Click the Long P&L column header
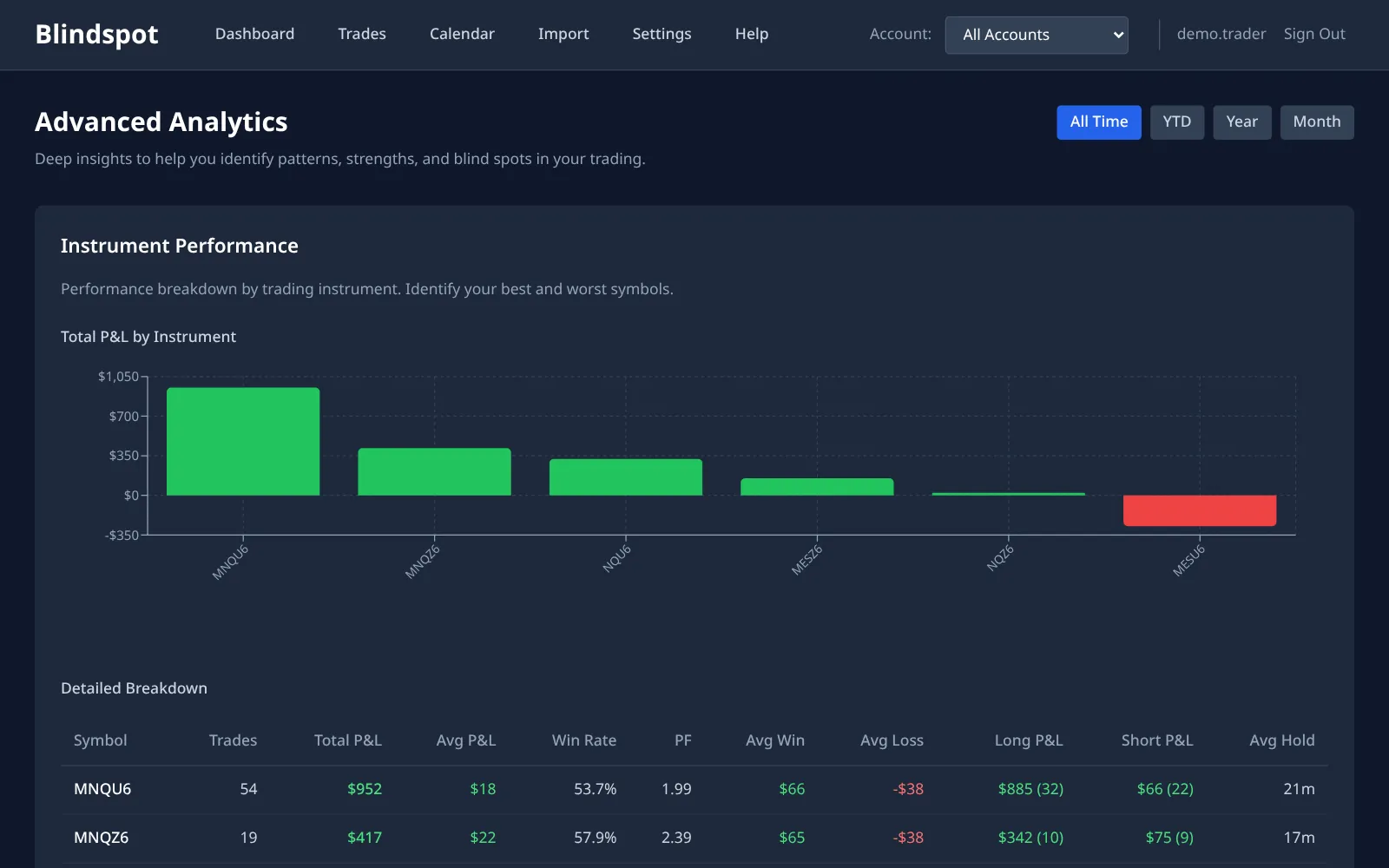The height and width of the screenshot is (868, 1389). (x=1029, y=740)
